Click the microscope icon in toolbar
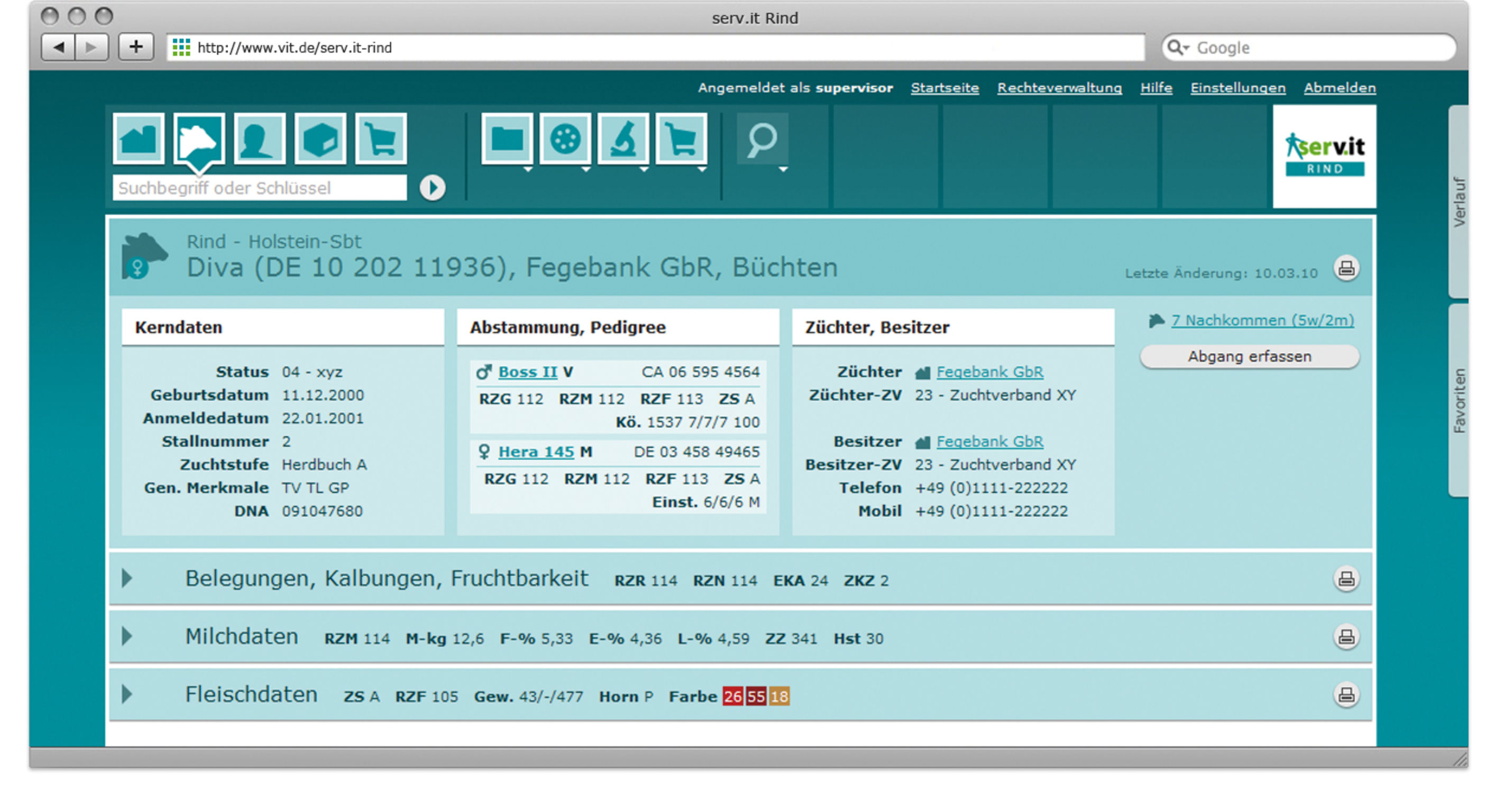 pyautogui.click(x=623, y=139)
